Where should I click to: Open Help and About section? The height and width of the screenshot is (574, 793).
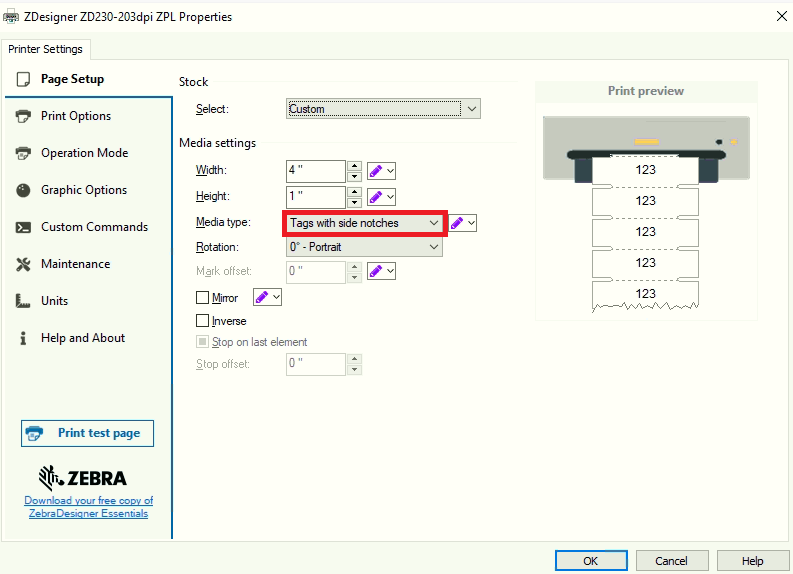[89, 338]
